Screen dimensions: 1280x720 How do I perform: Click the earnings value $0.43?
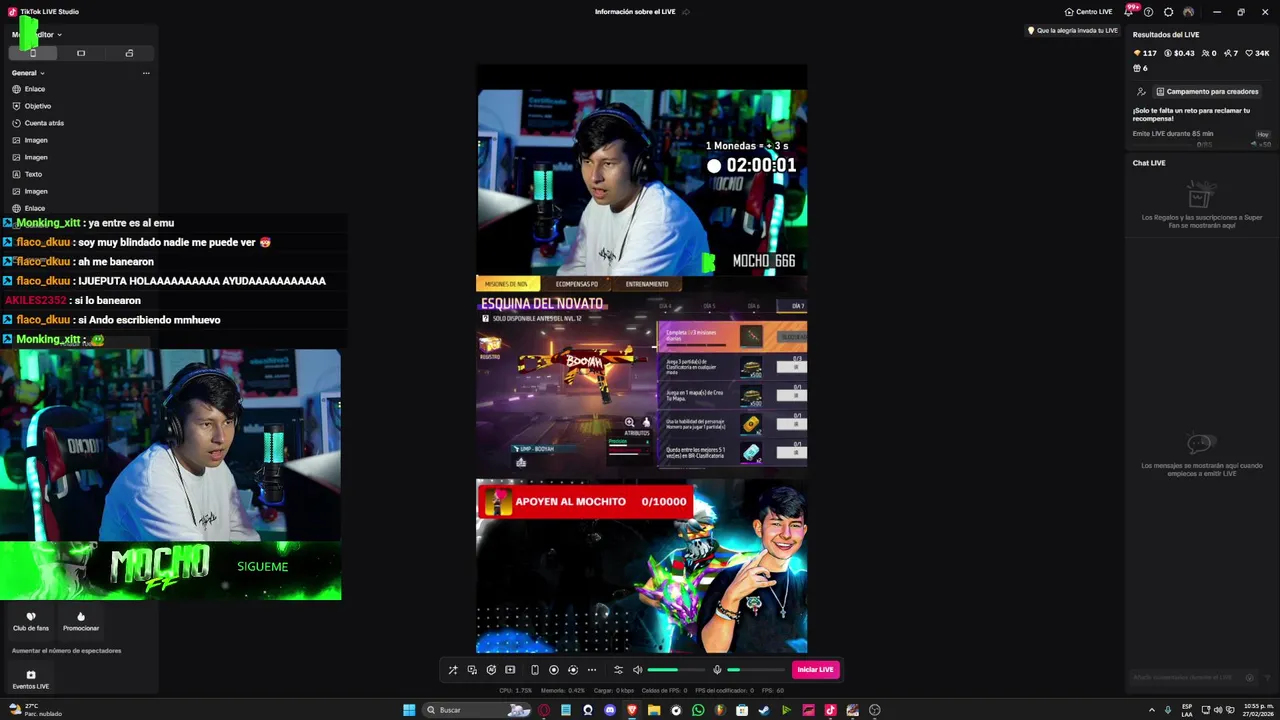click(x=1179, y=53)
